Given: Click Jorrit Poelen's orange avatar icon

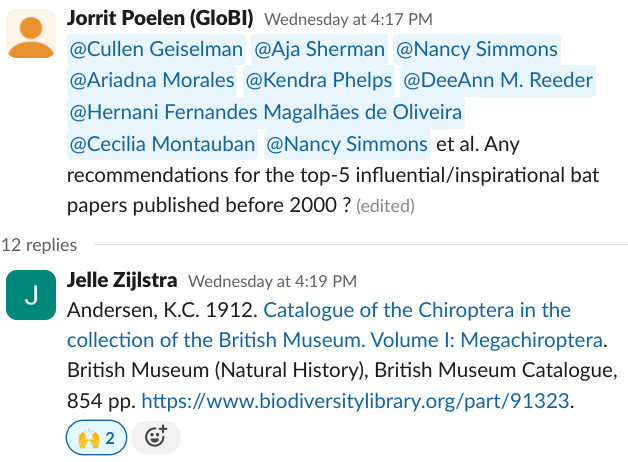Looking at the screenshot, I should coord(31,31).
